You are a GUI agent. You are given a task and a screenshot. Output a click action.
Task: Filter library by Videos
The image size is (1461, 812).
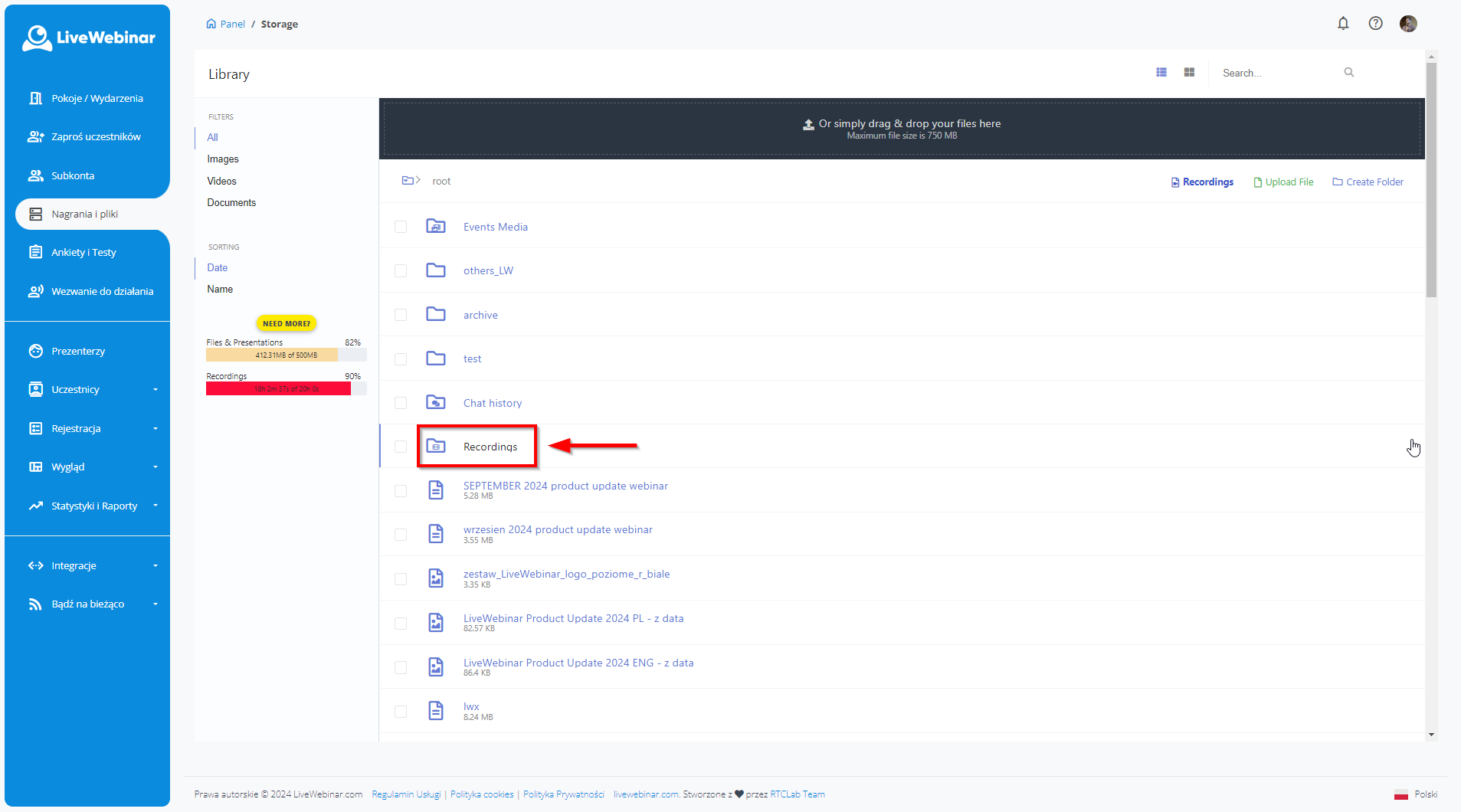click(221, 182)
